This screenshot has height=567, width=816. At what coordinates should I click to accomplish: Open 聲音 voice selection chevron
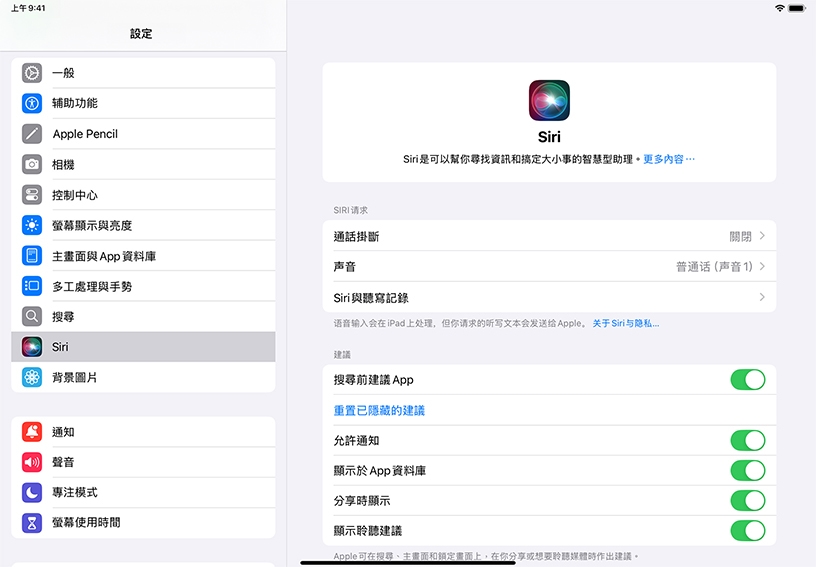(762, 267)
